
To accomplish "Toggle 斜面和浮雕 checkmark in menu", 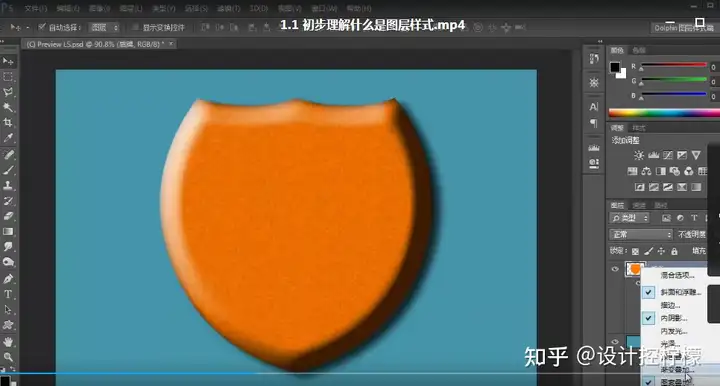I will point(648,292).
